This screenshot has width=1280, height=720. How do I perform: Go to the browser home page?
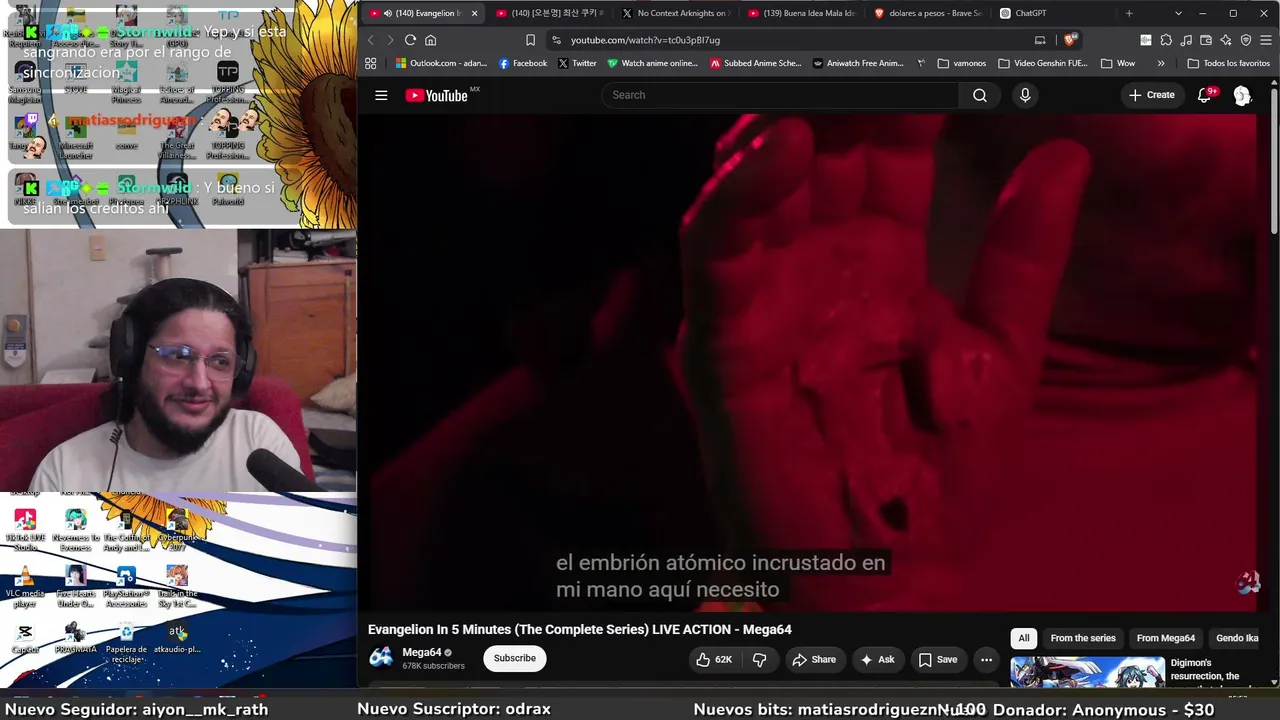tap(431, 40)
